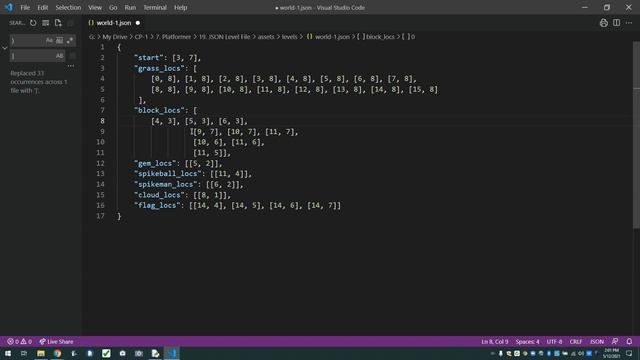The height and width of the screenshot is (360, 640).
Task: Open the Edit menu
Action: point(42,7)
